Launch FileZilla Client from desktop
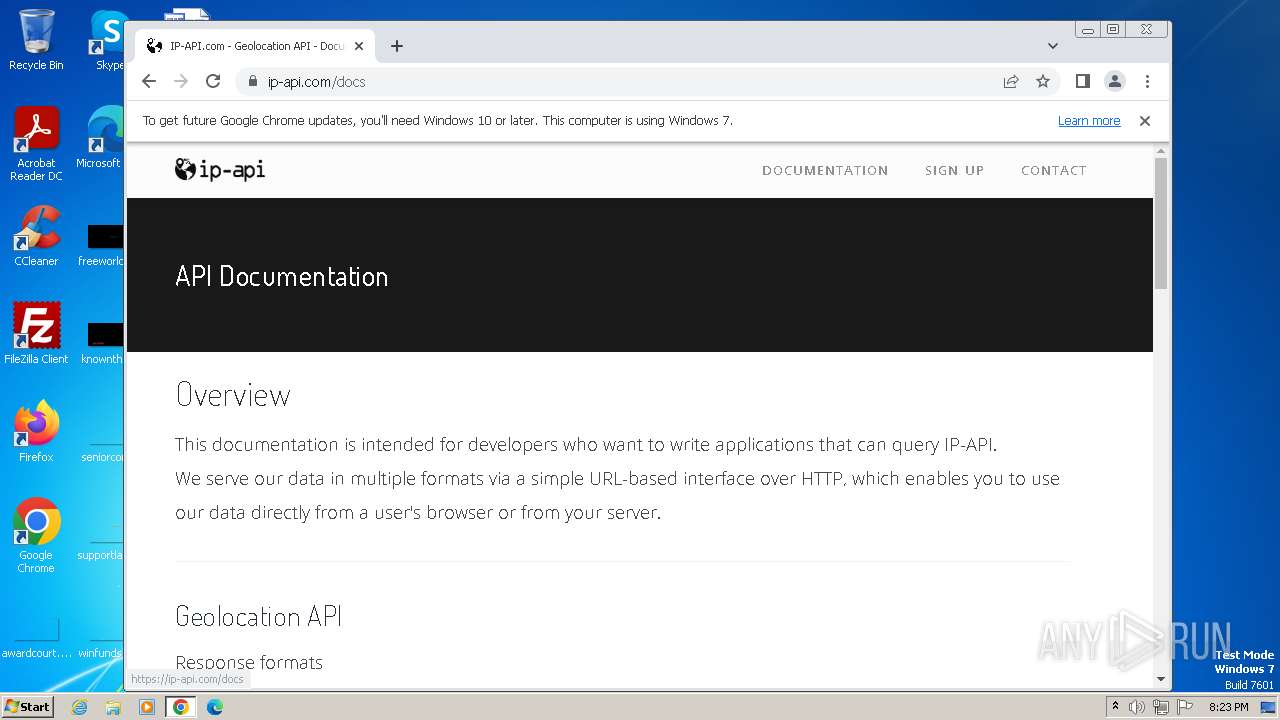The image size is (1280, 720). (x=36, y=333)
